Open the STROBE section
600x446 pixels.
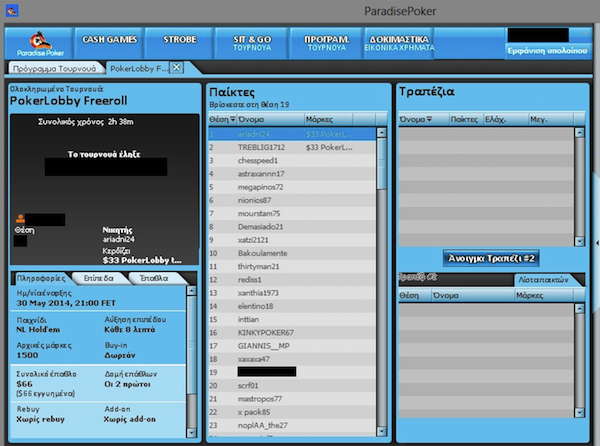(x=179, y=43)
